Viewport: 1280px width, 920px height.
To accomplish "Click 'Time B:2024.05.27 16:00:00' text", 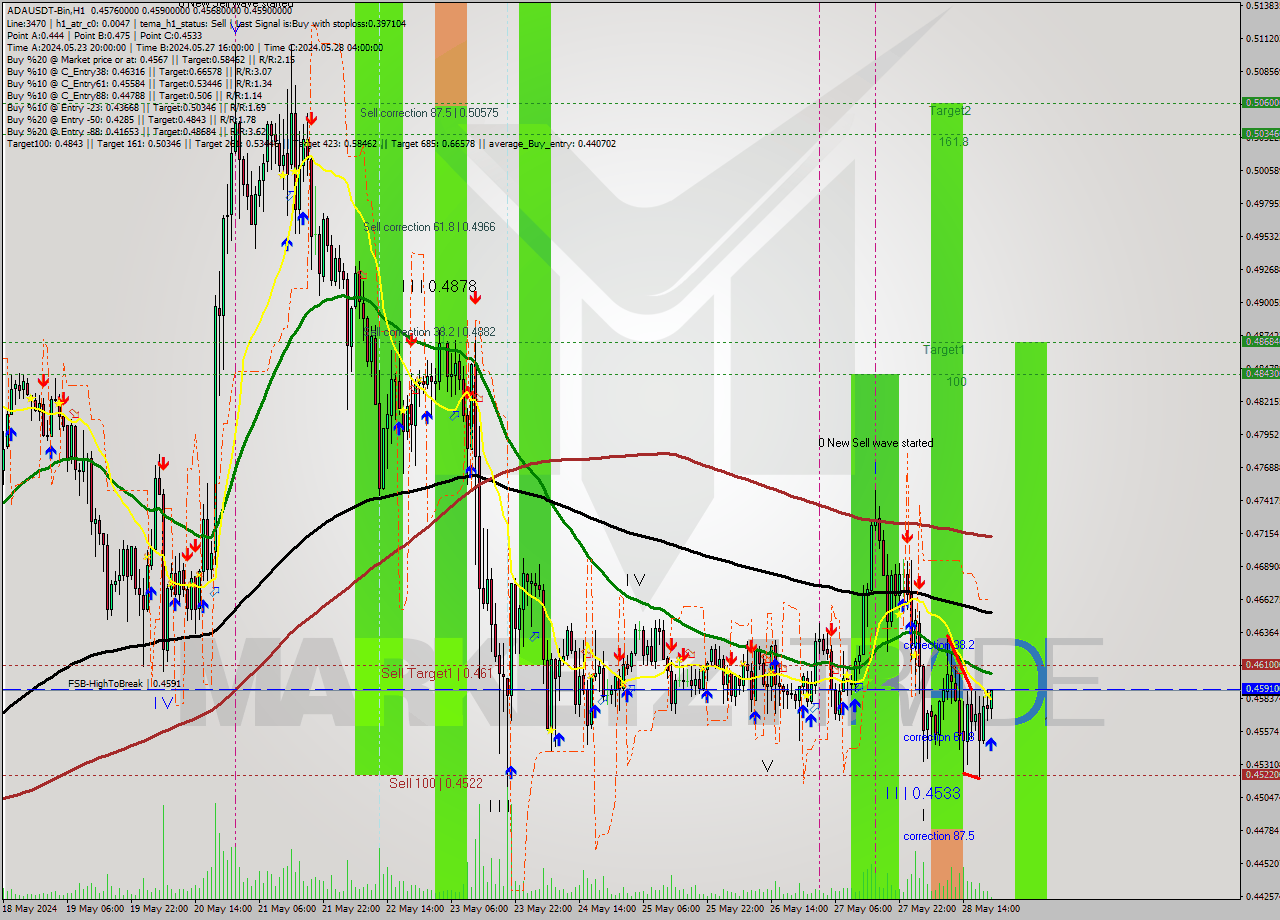I will [x=194, y=47].
